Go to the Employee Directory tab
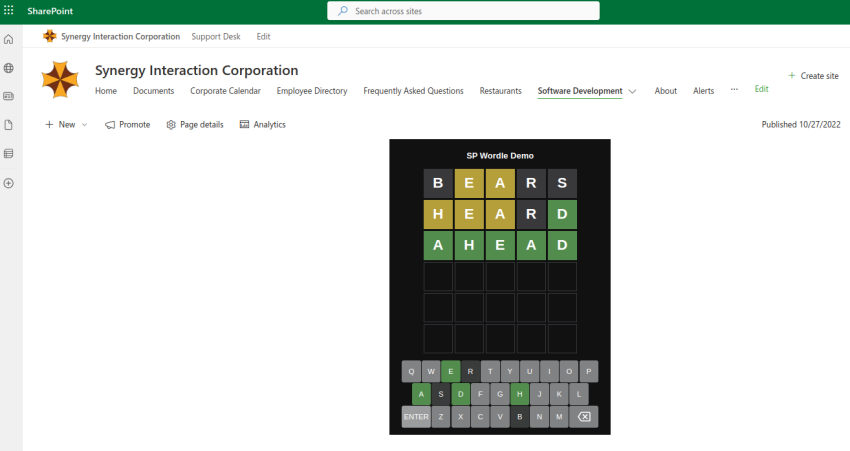 point(312,91)
